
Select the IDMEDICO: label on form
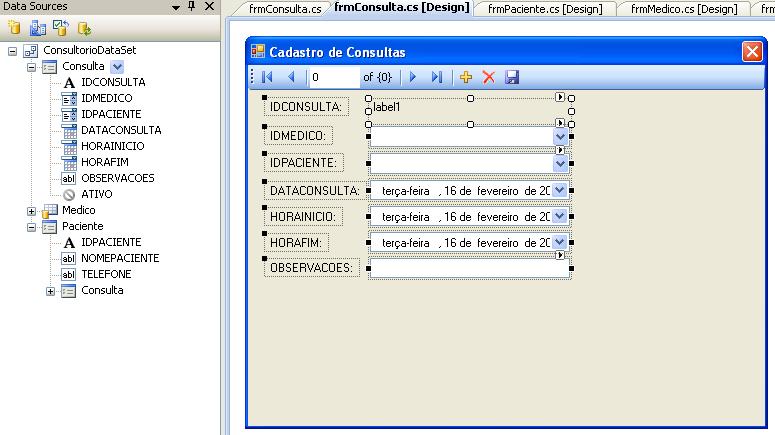click(298, 136)
